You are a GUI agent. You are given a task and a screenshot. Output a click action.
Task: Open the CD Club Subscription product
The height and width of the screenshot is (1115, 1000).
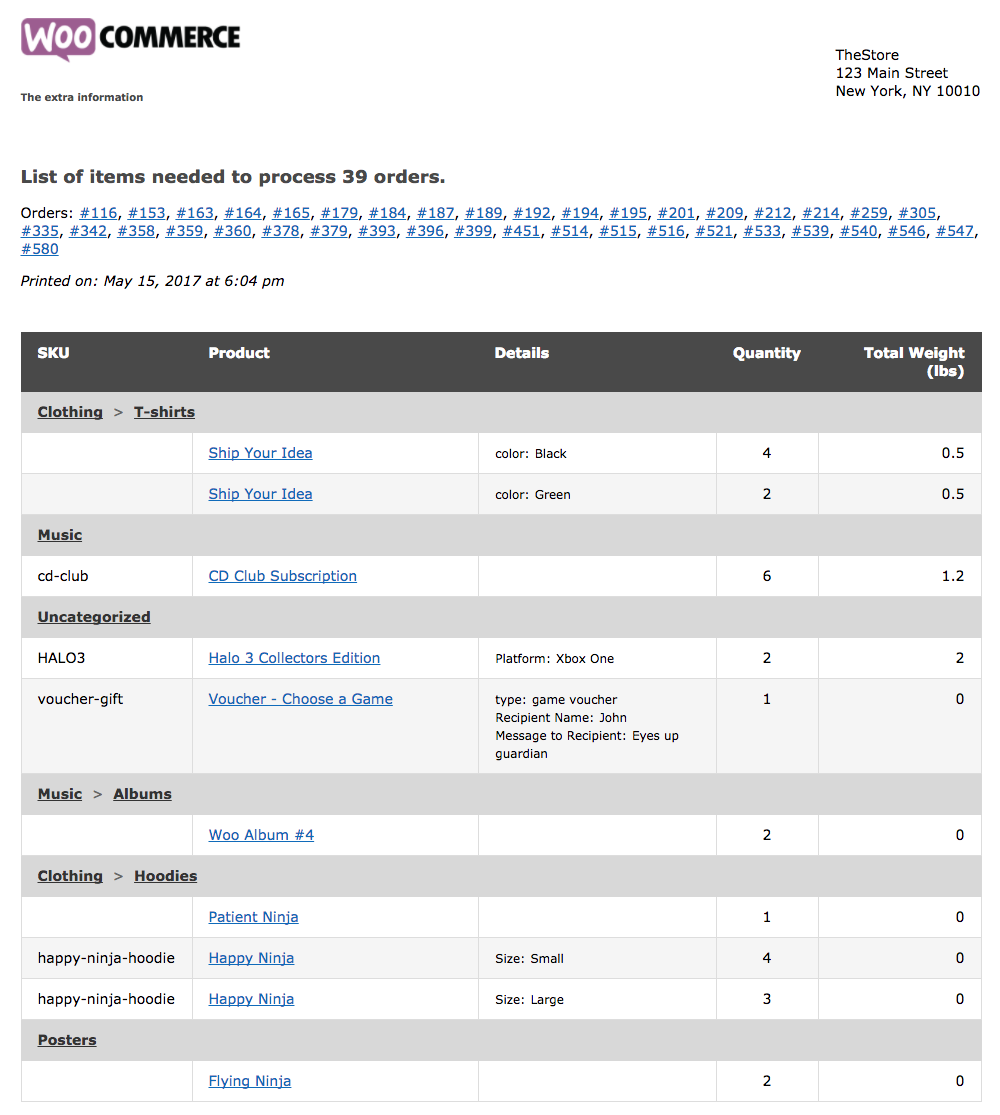coord(282,576)
